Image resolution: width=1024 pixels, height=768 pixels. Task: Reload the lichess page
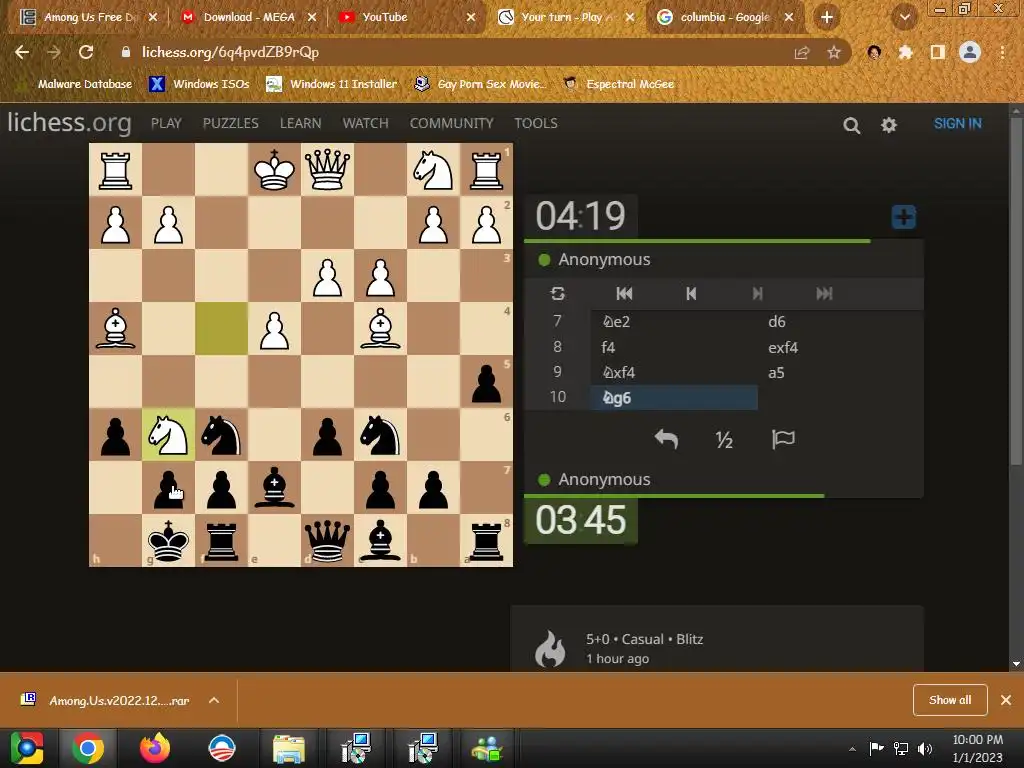pos(86,52)
